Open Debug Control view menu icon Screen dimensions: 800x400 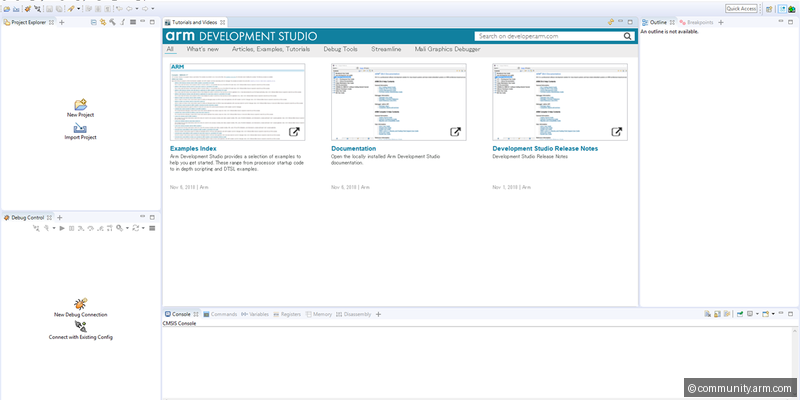coord(152,228)
